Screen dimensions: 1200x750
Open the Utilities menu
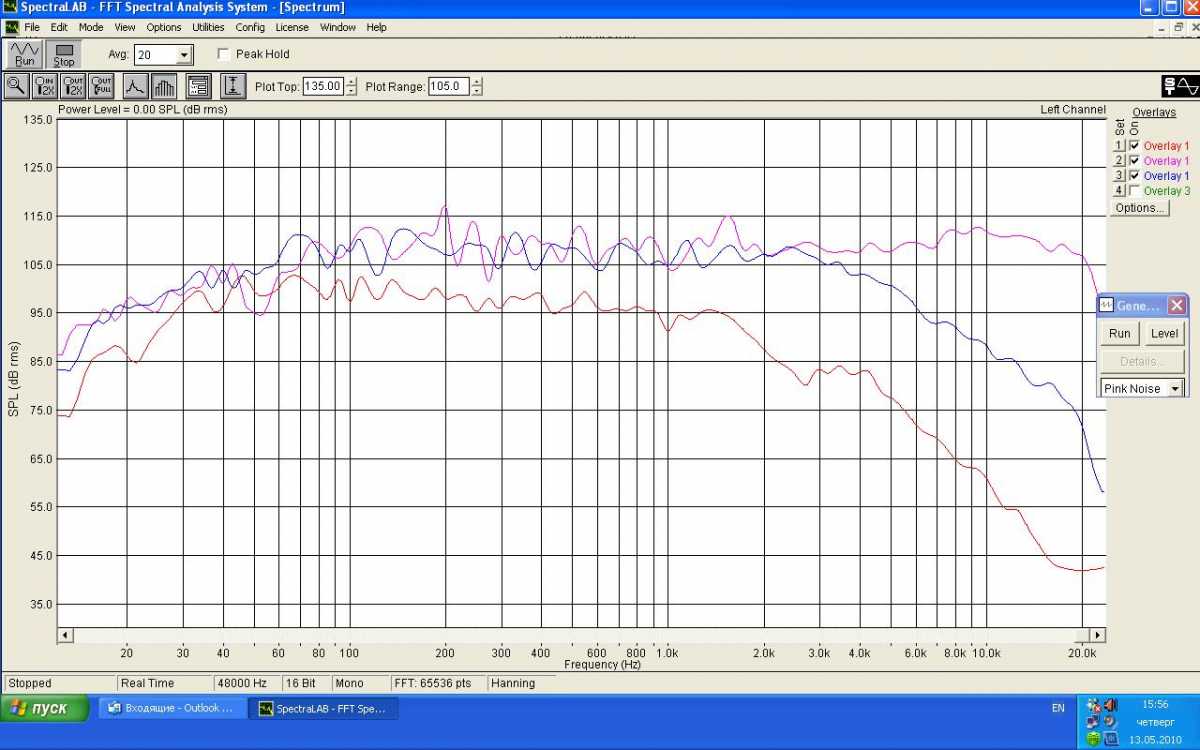[208, 27]
